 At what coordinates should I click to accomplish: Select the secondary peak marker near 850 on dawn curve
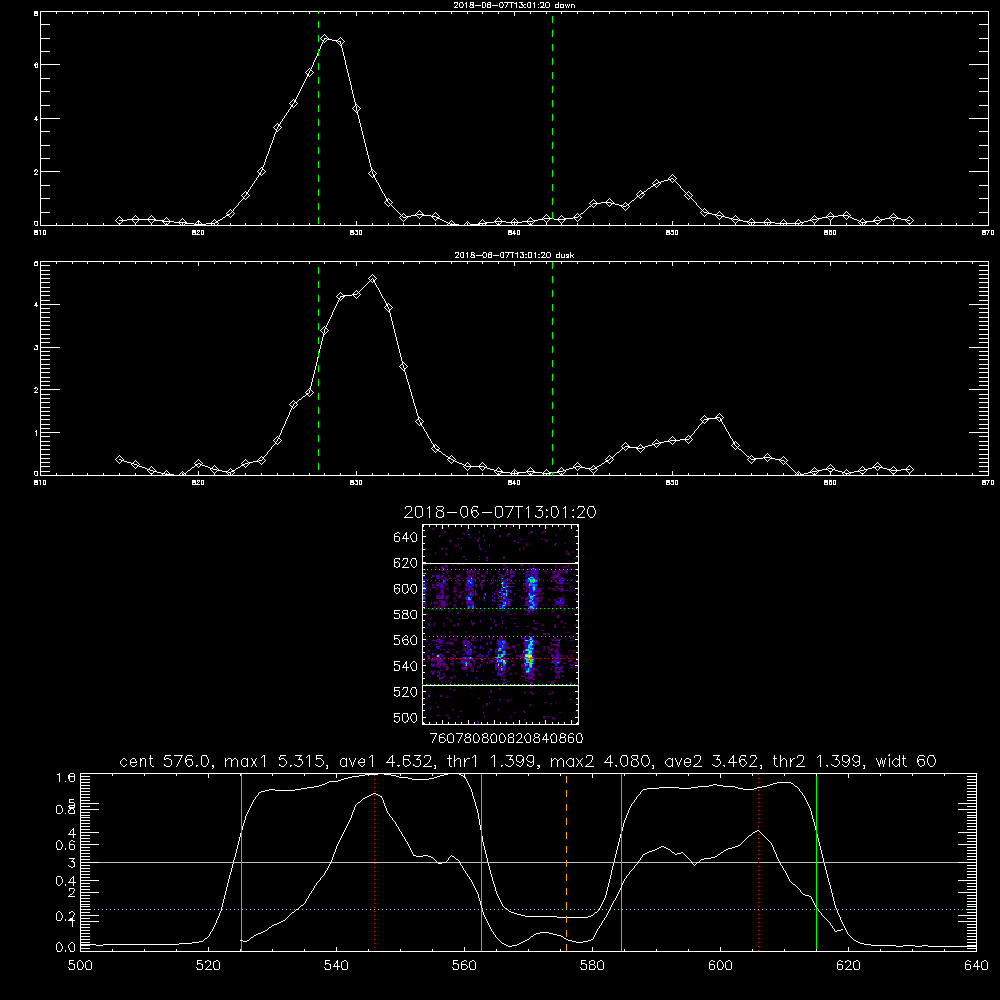(x=672, y=179)
